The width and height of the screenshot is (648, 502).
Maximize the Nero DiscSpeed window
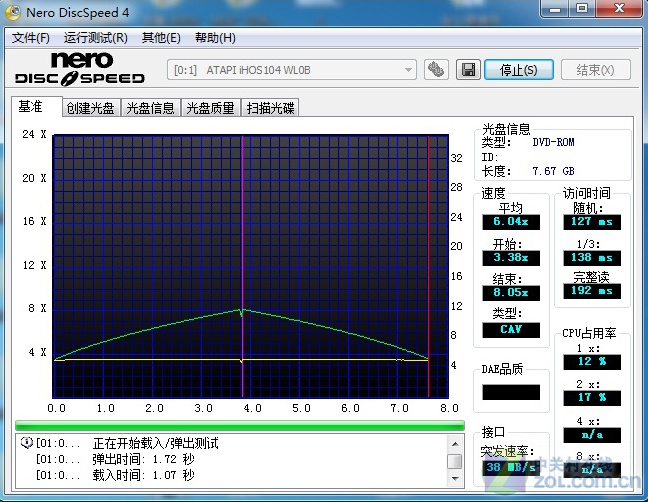click(582, 8)
